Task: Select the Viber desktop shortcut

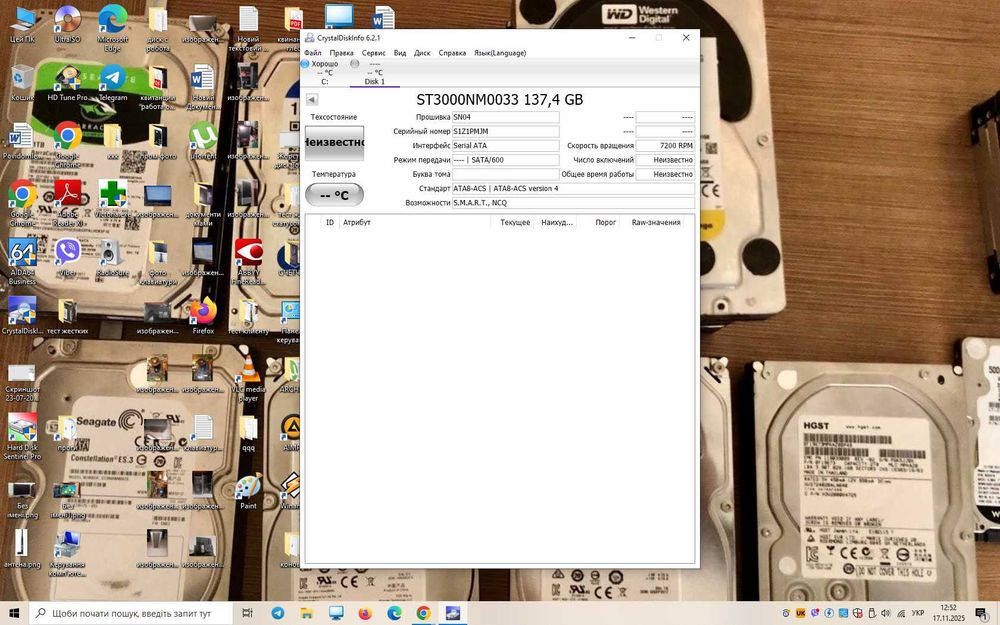Action: coord(68,258)
